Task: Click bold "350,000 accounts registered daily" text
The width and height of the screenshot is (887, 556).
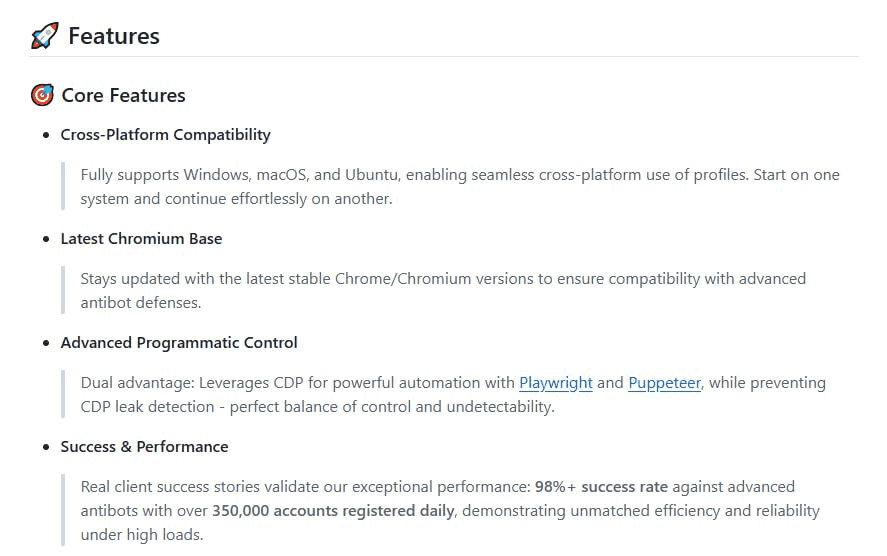Action: (333, 511)
